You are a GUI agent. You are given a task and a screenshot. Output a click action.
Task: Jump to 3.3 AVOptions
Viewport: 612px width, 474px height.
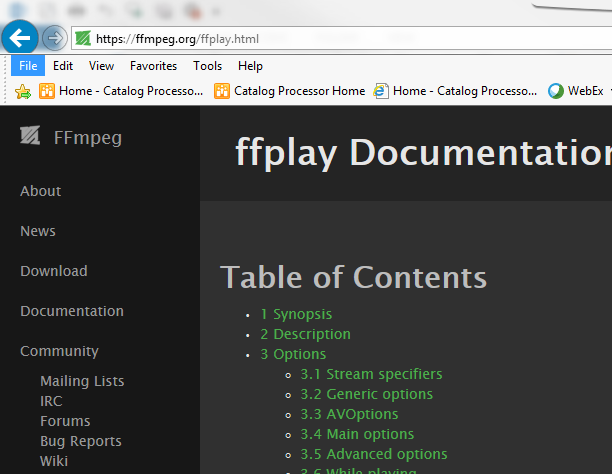(349, 414)
